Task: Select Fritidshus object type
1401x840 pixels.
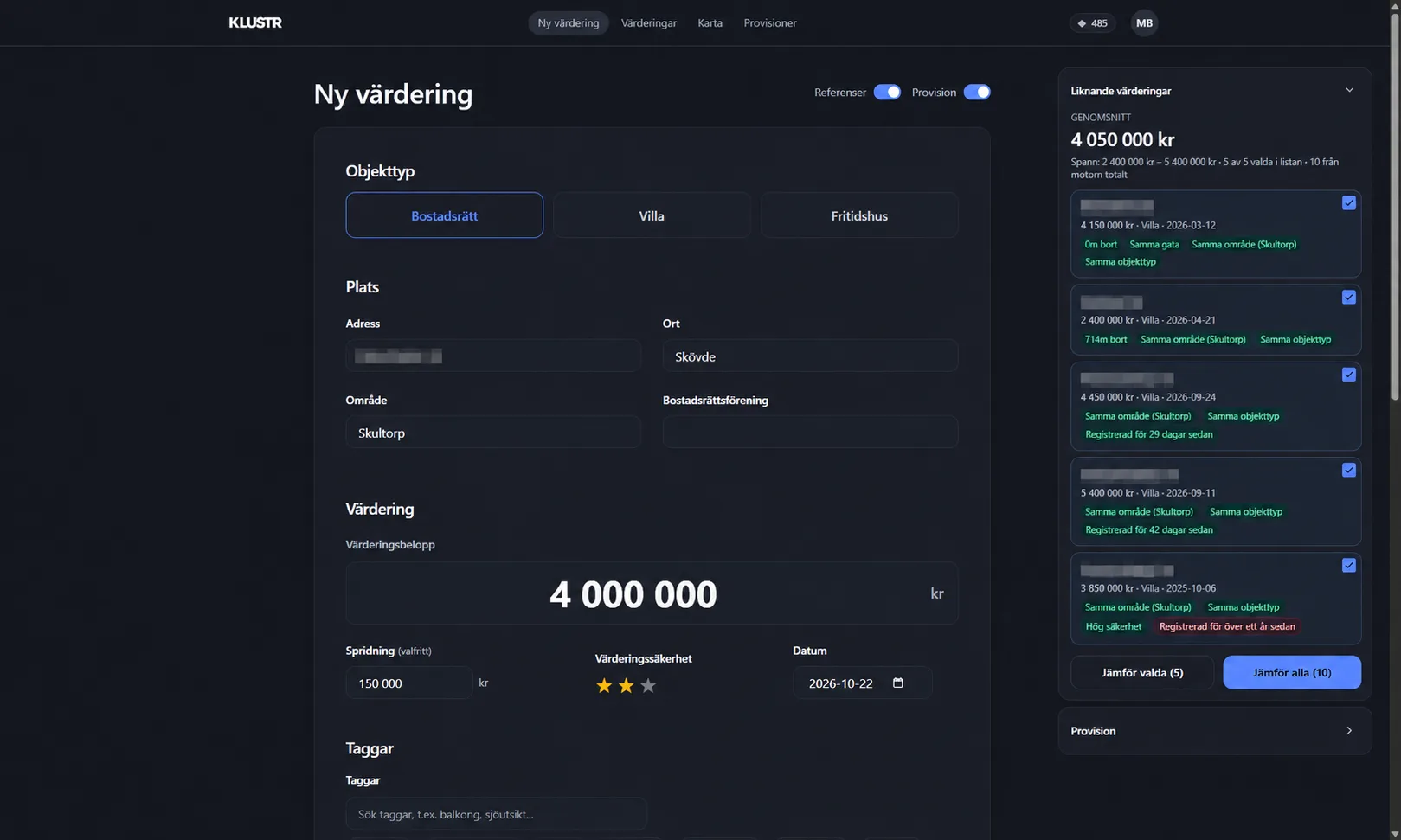Action: click(859, 215)
